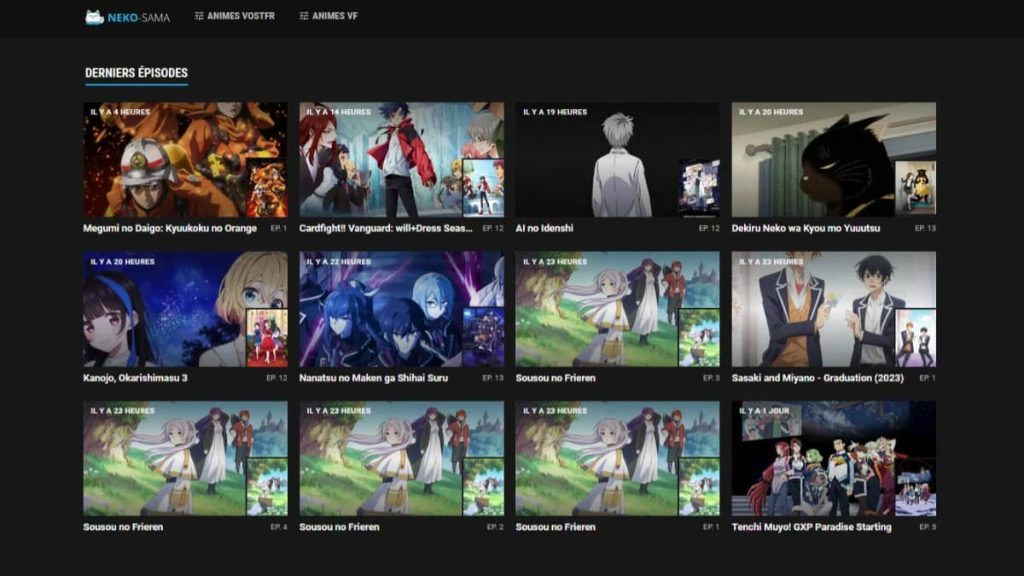
Task: Click the EP. 1 label of Megumi no Daigo
Action: pyautogui.click(x=279, y=228)
